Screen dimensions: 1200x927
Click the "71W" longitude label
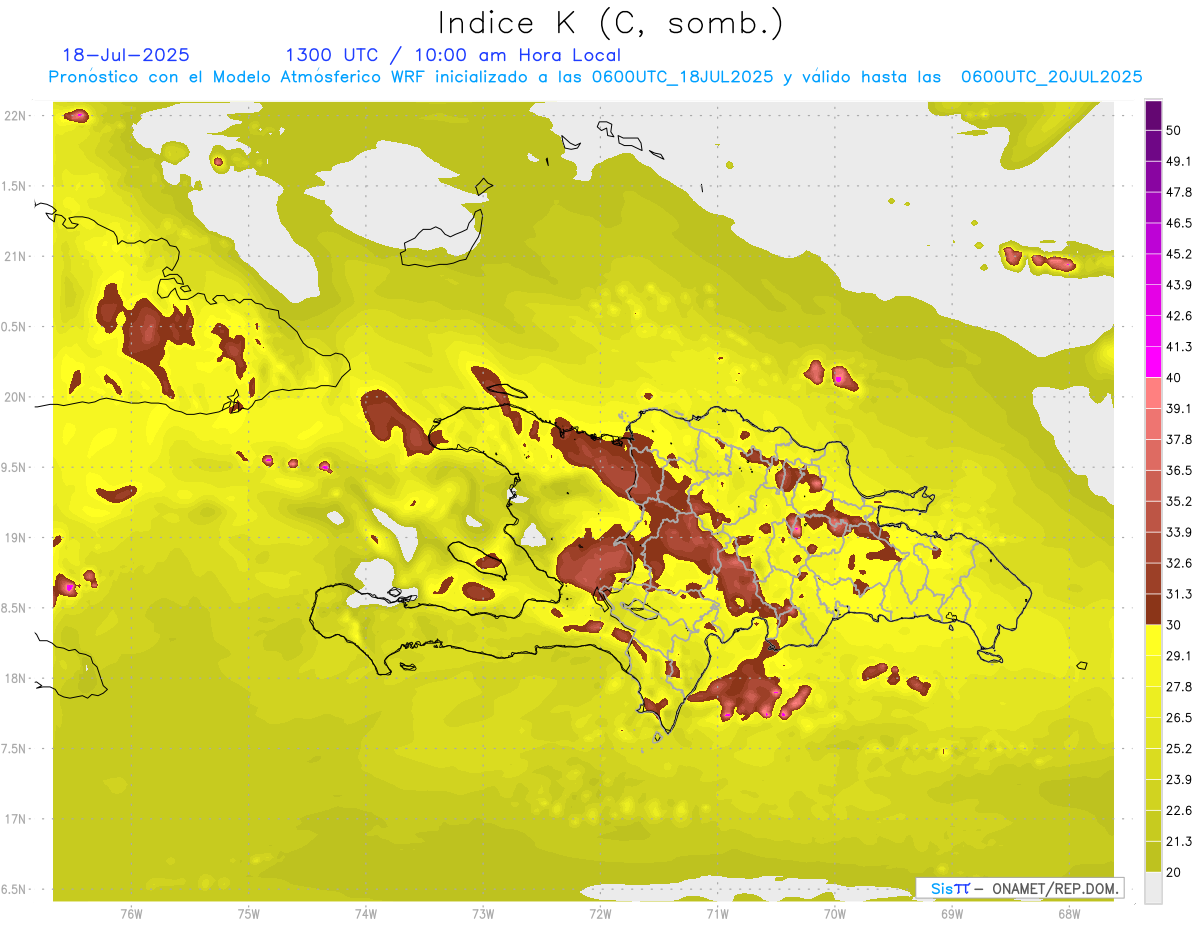(x=717, y=913)
